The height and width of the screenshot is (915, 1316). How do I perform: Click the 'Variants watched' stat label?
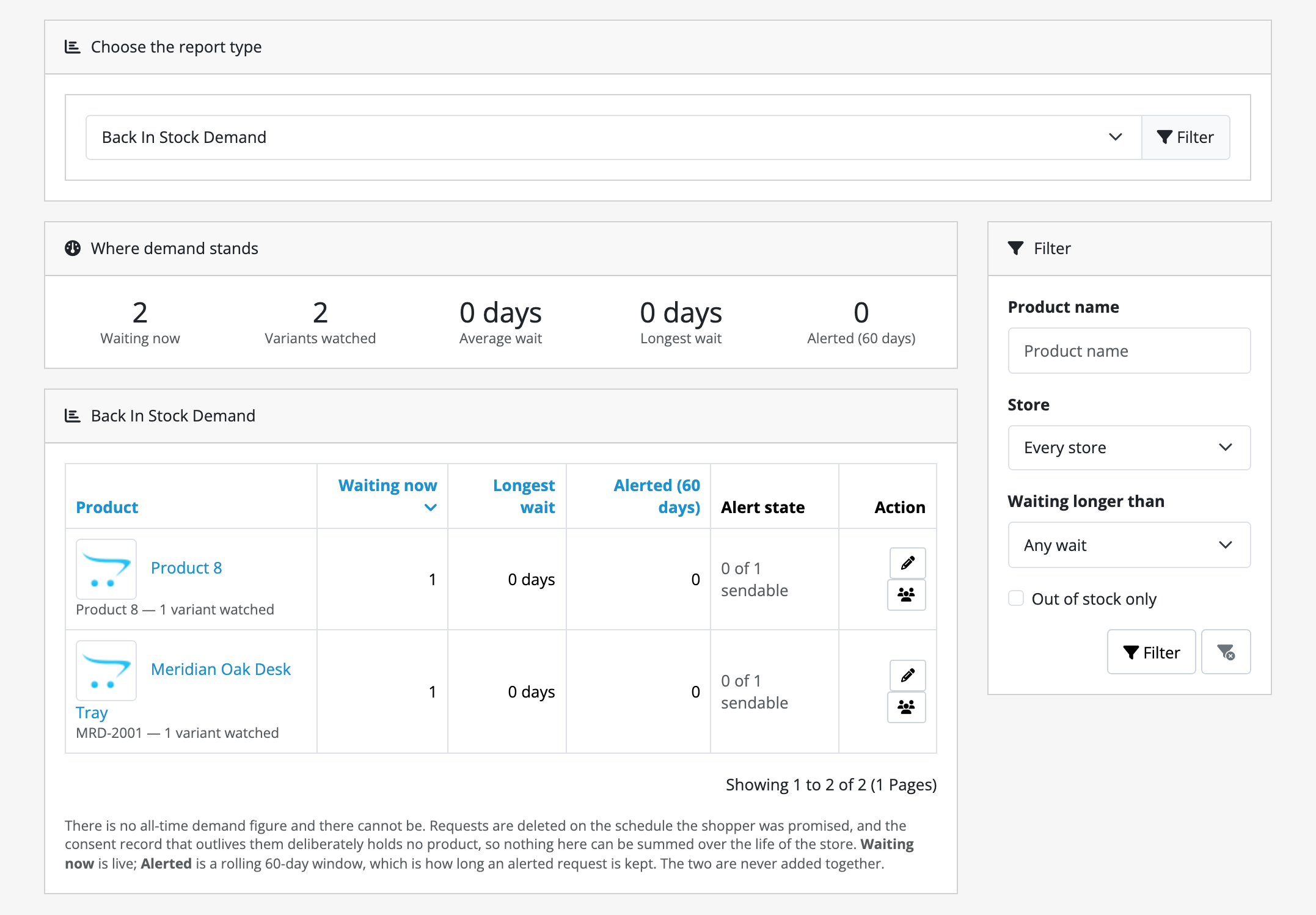point(320,338)
